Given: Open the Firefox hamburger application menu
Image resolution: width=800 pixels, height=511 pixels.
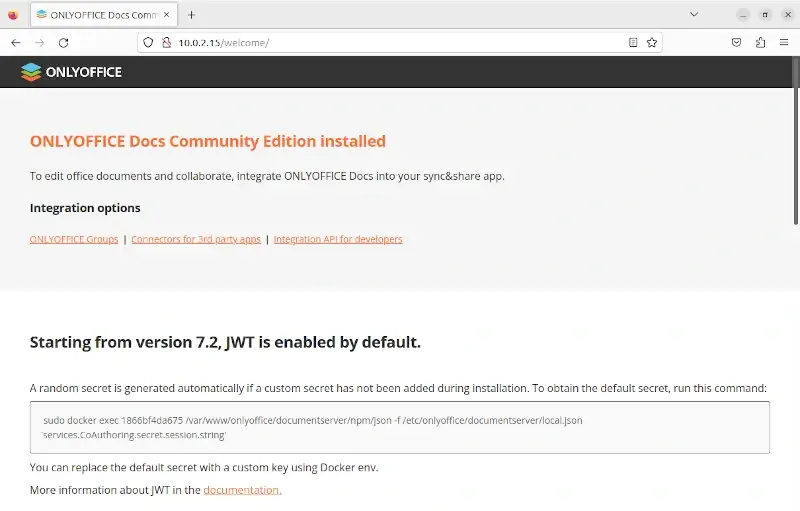Looking at the screenshot, I should pos(784,43).
